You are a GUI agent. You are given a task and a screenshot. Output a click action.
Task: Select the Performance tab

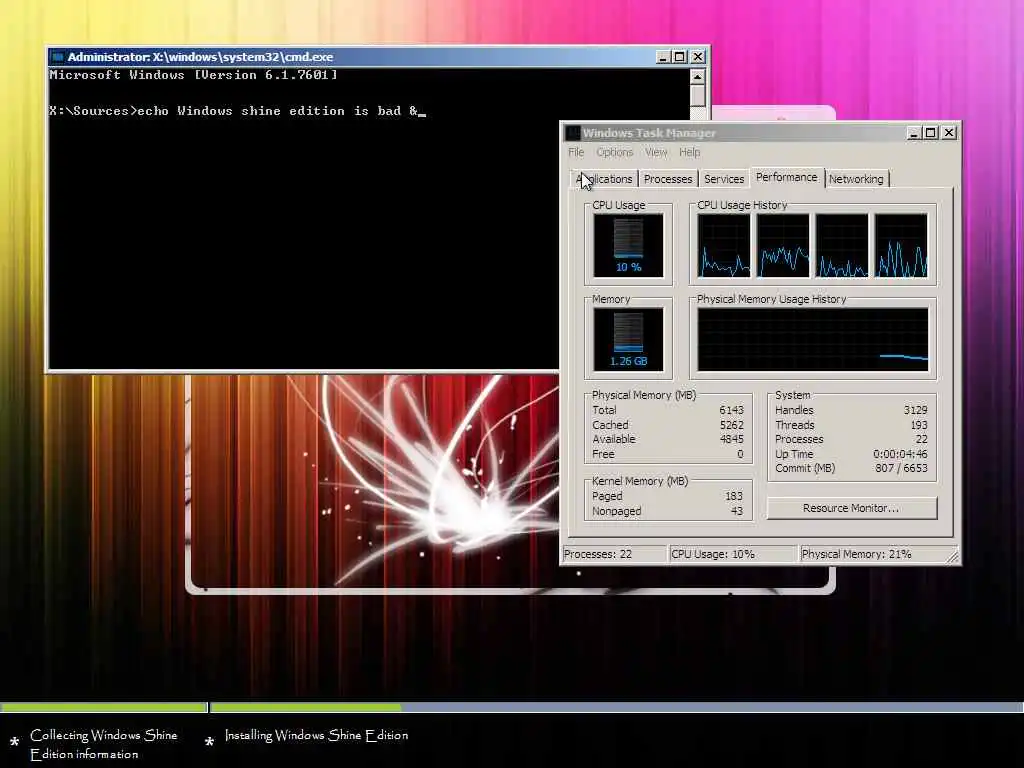tap(787, 177)
